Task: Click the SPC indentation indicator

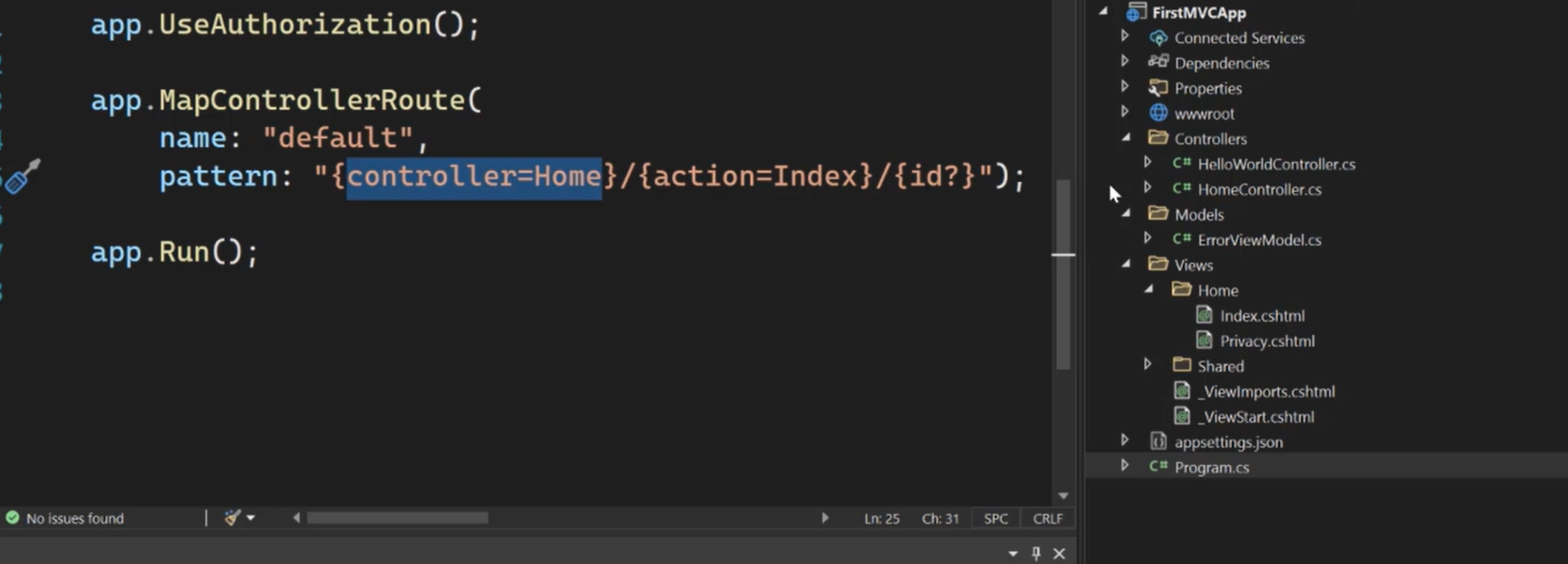Action: pos(996,518)
